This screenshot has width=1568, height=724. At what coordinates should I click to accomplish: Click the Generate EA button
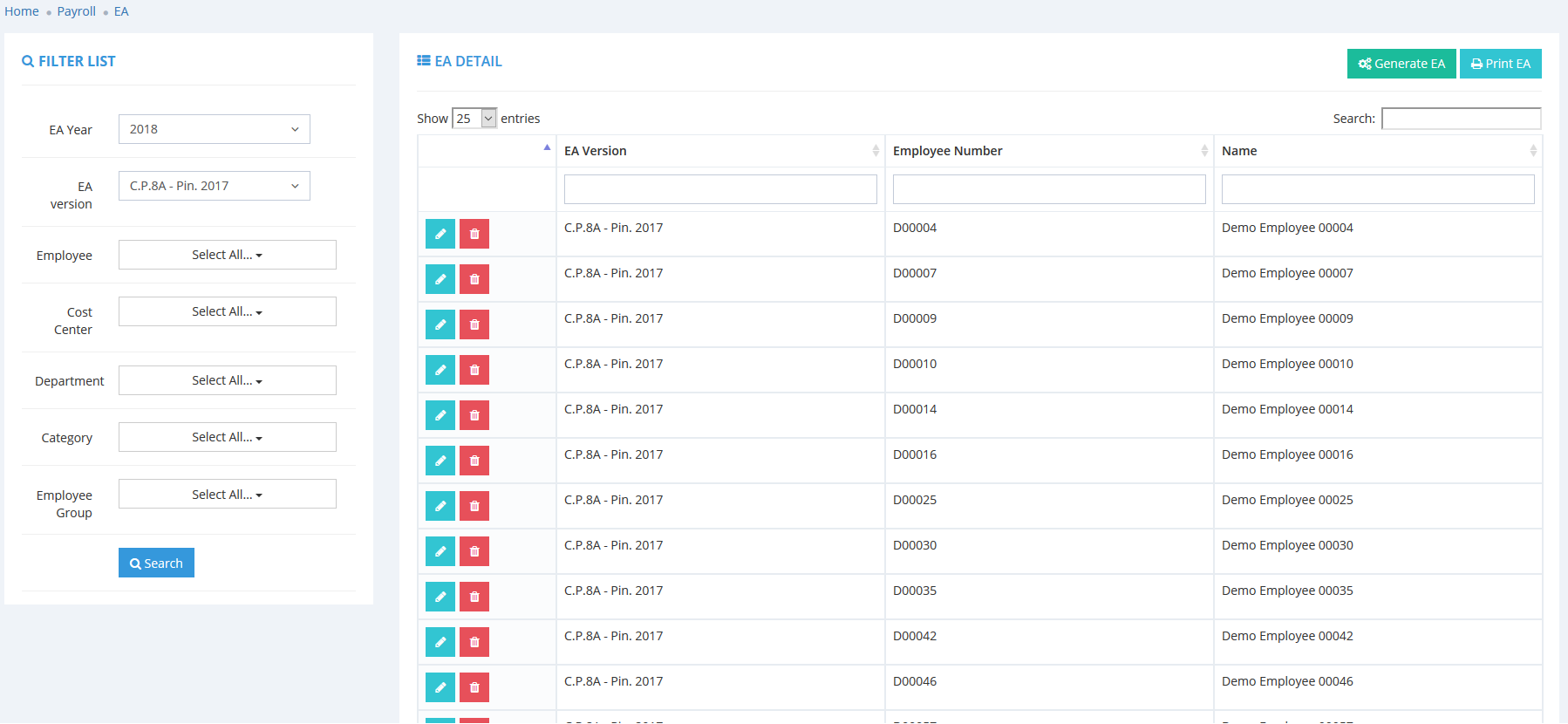[x=1401, y=64]
